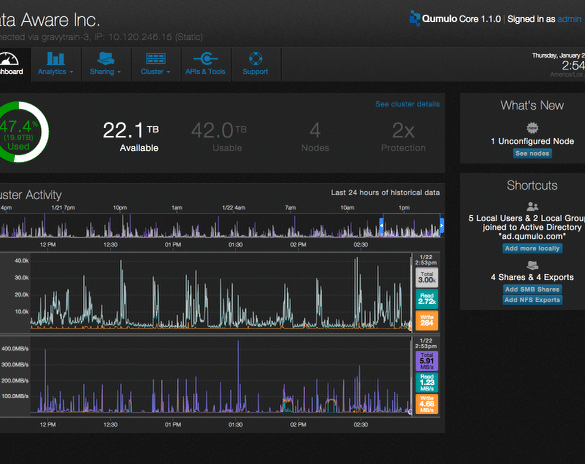Click the throughput Read 1.23 MB/s box
The image size is (585, 464).
427,382
